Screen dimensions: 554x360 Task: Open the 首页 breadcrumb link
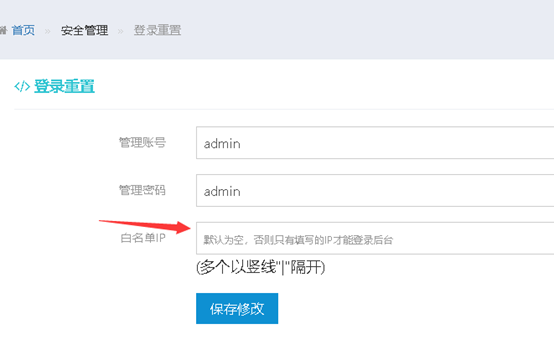tap(23, 30)
